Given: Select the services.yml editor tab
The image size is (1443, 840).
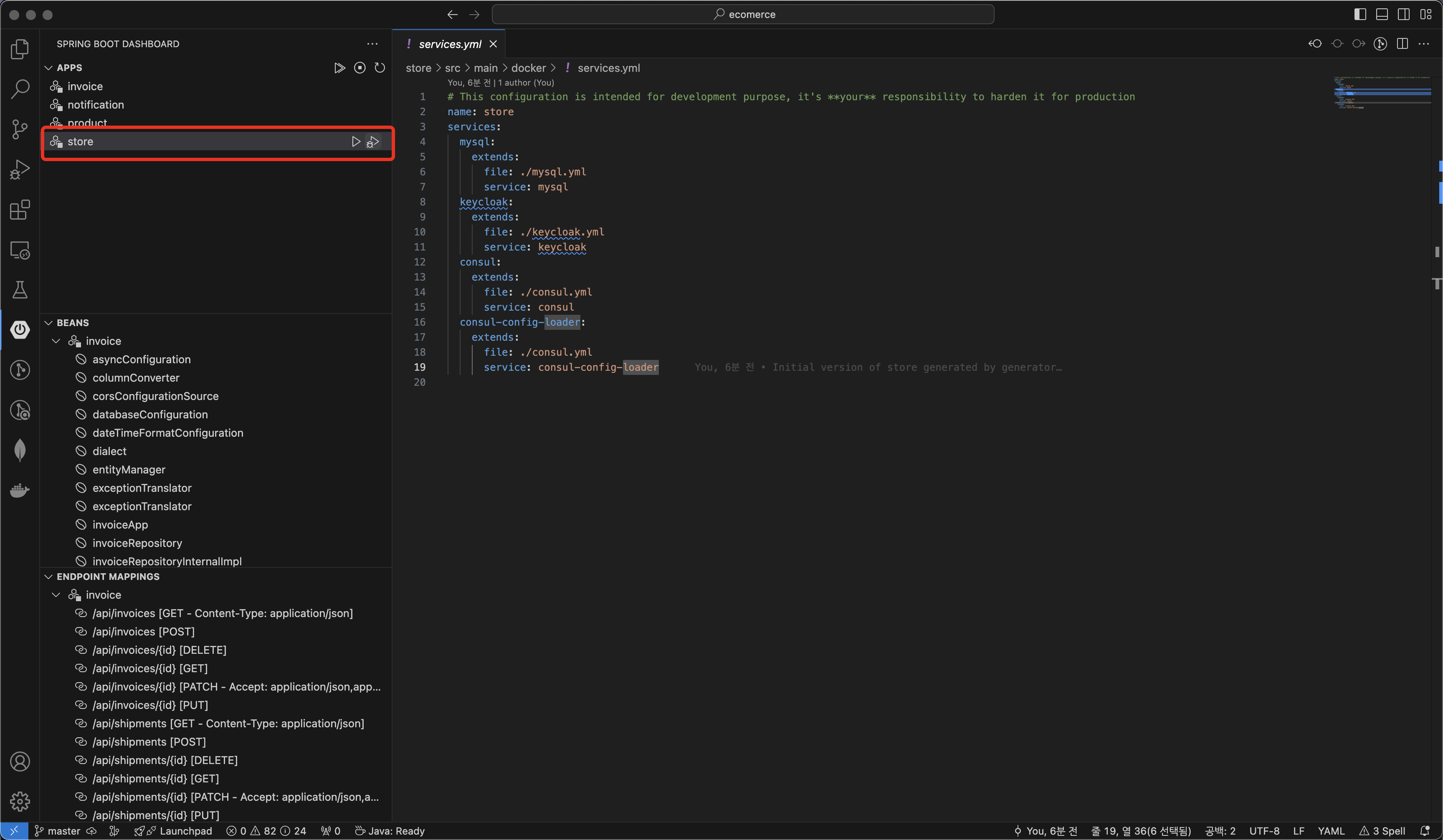Looking at the screenshot, I should click(450, 44).
